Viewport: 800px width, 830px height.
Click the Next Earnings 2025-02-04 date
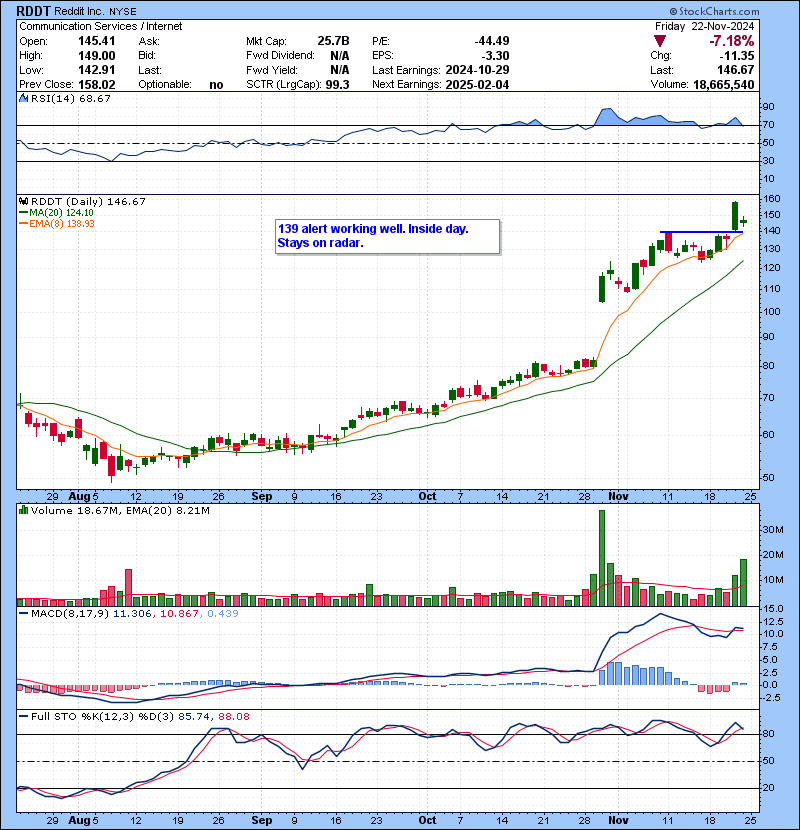click(x=477, y=84)
